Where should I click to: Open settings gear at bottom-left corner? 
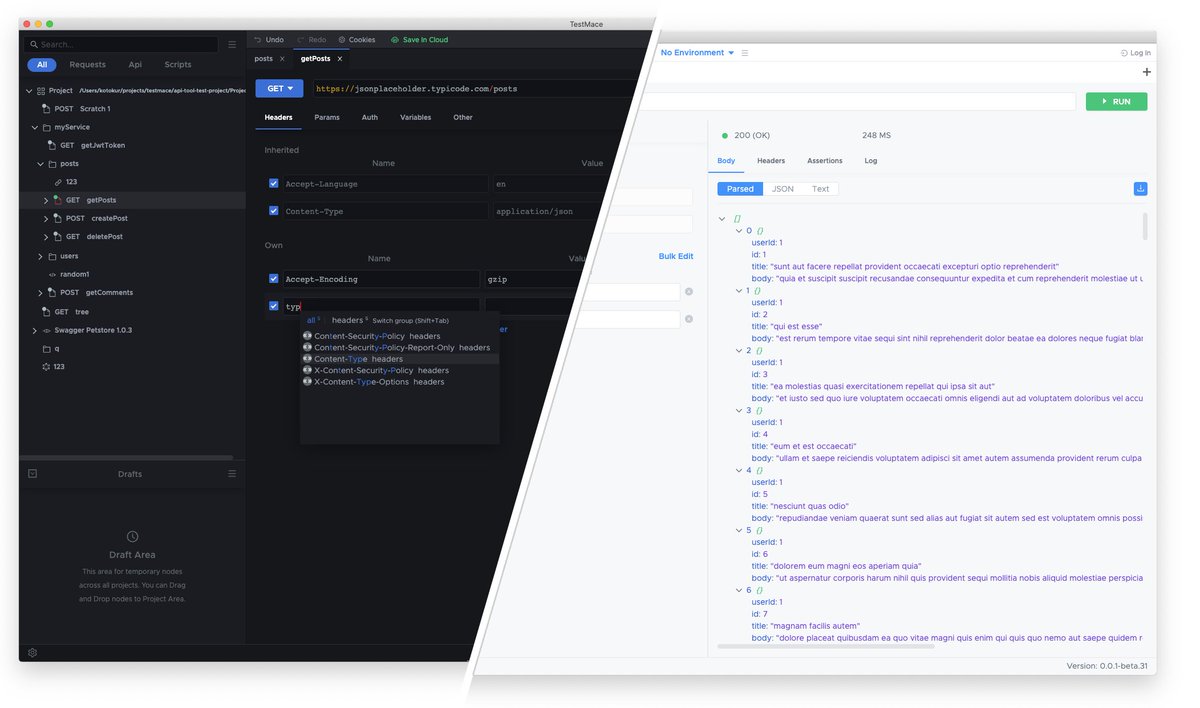coord(32,652)
